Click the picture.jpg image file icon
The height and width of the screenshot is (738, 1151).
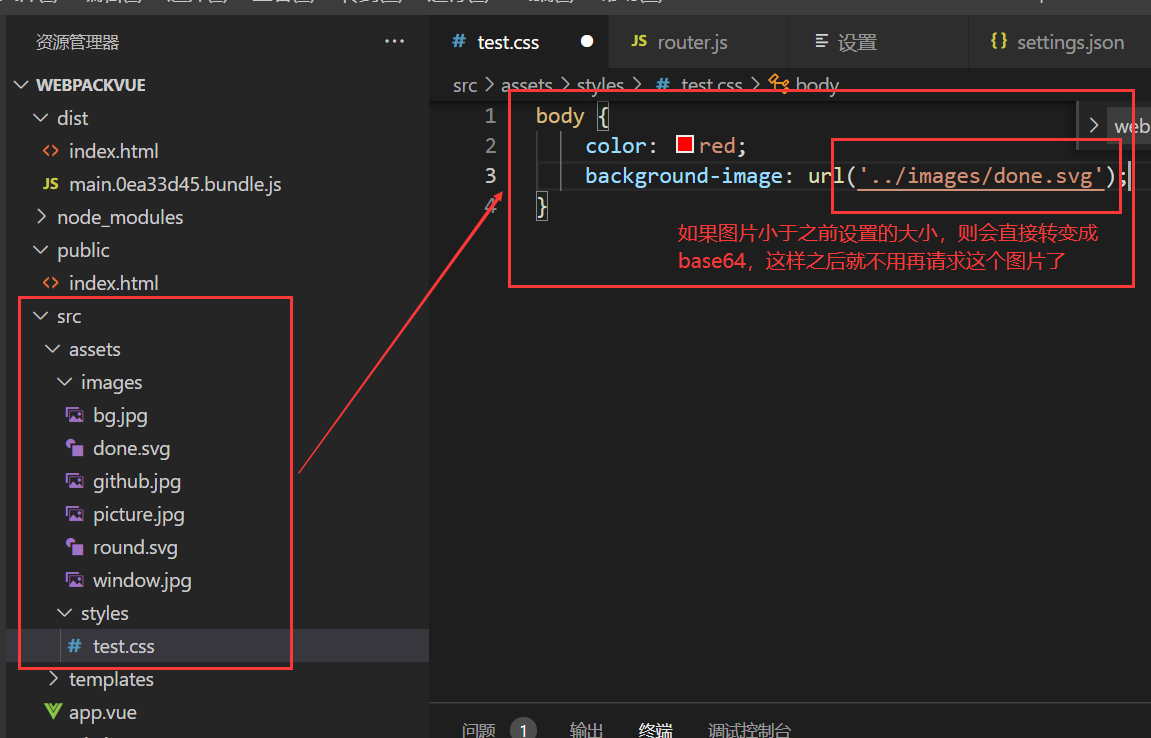(75, 514)
